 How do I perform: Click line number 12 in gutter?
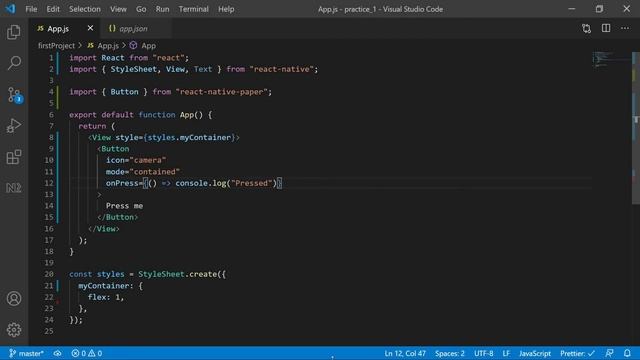click(49, 183)
